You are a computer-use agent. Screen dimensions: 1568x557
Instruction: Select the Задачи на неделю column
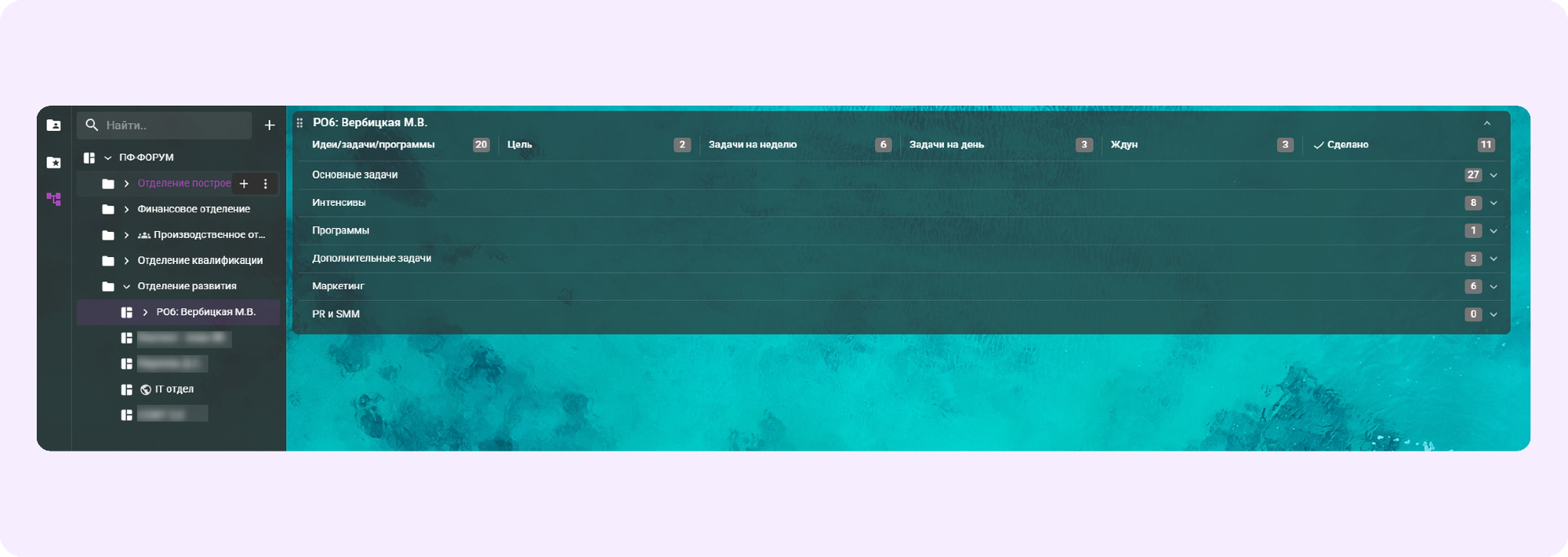[752, 145]
